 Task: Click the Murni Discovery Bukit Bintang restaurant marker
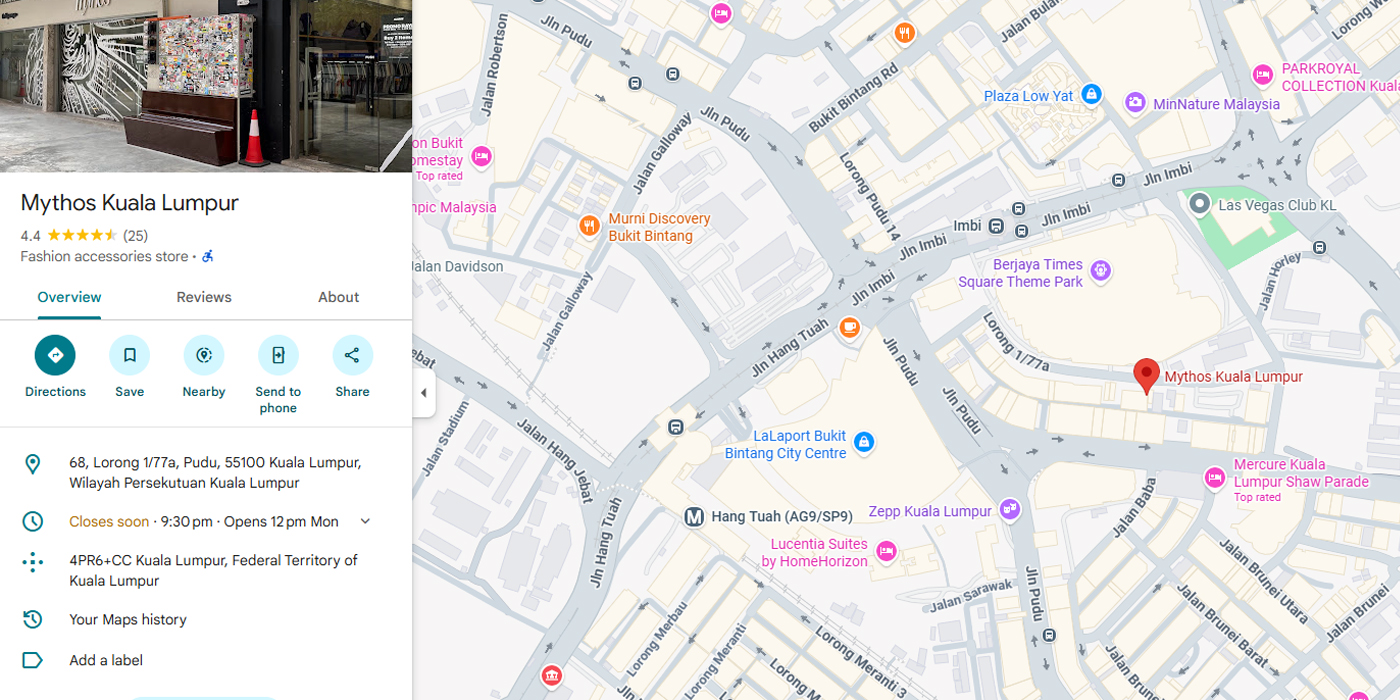[590, 226]
